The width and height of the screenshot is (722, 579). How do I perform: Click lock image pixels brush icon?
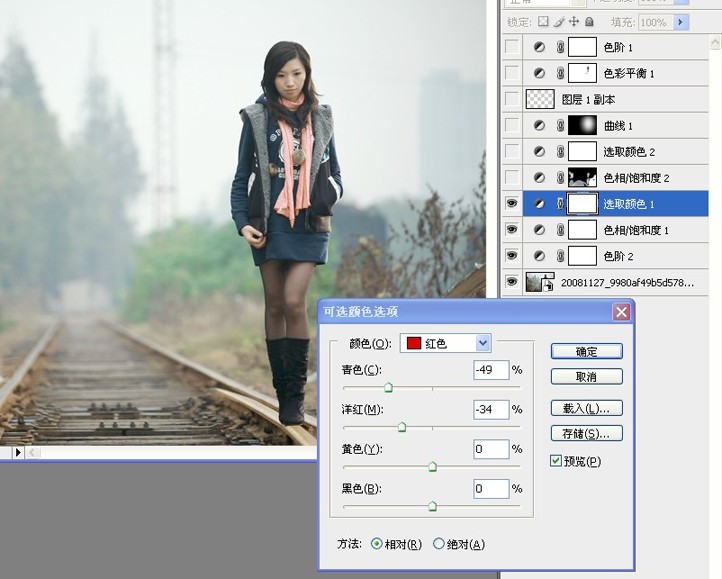coord(559,22)
